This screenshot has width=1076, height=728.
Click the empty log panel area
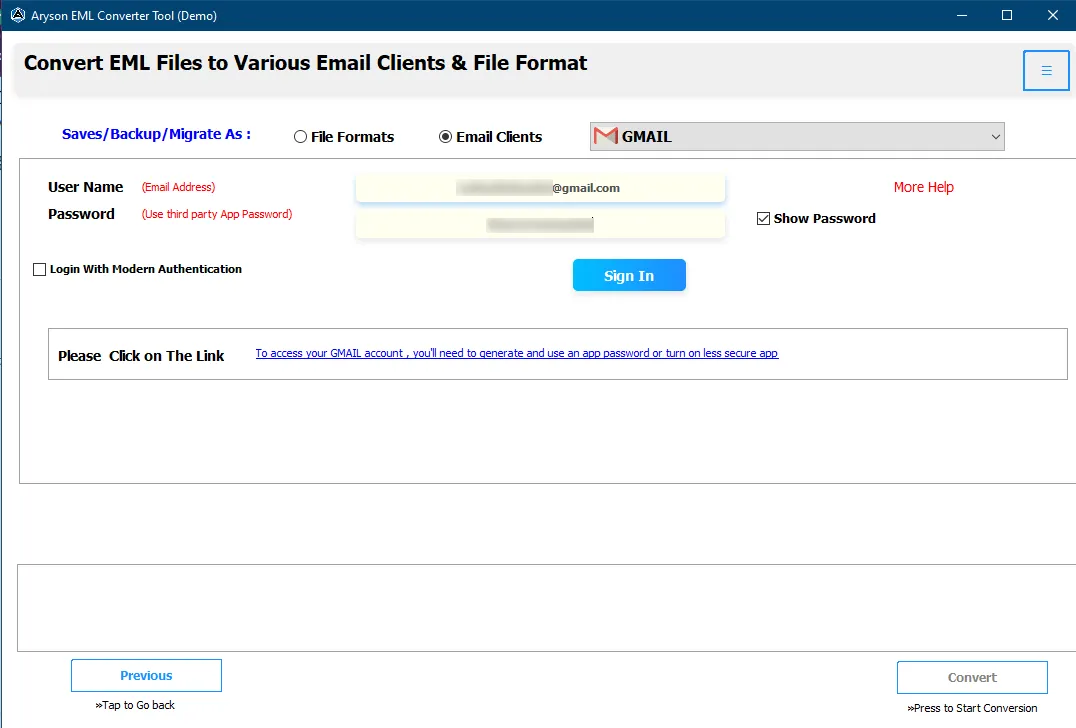click(x=546, y=608)
